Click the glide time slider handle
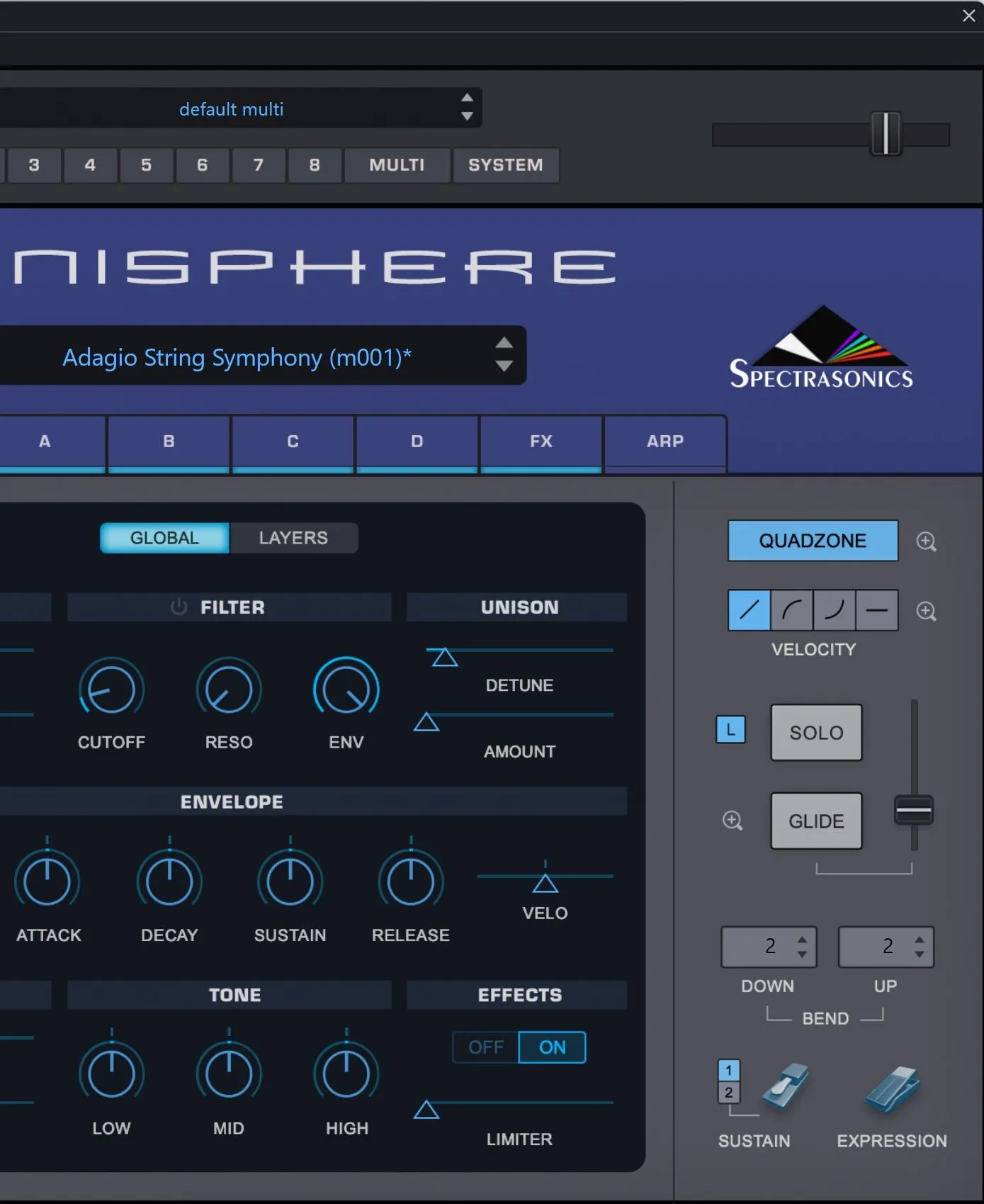 [x=914, y=811]
